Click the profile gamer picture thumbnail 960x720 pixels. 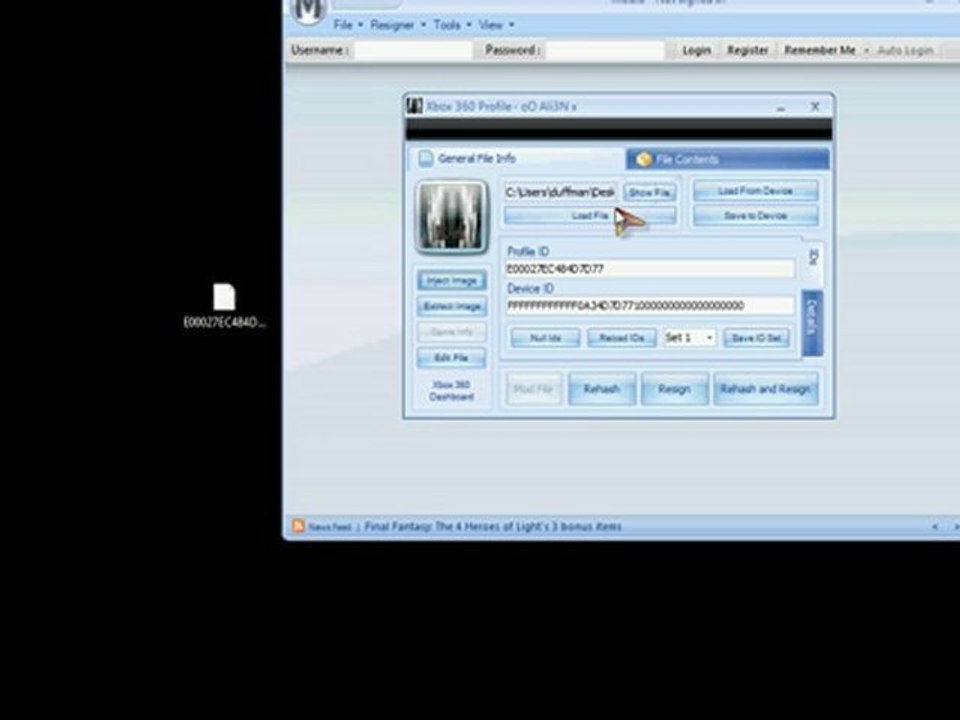(451, 217)
